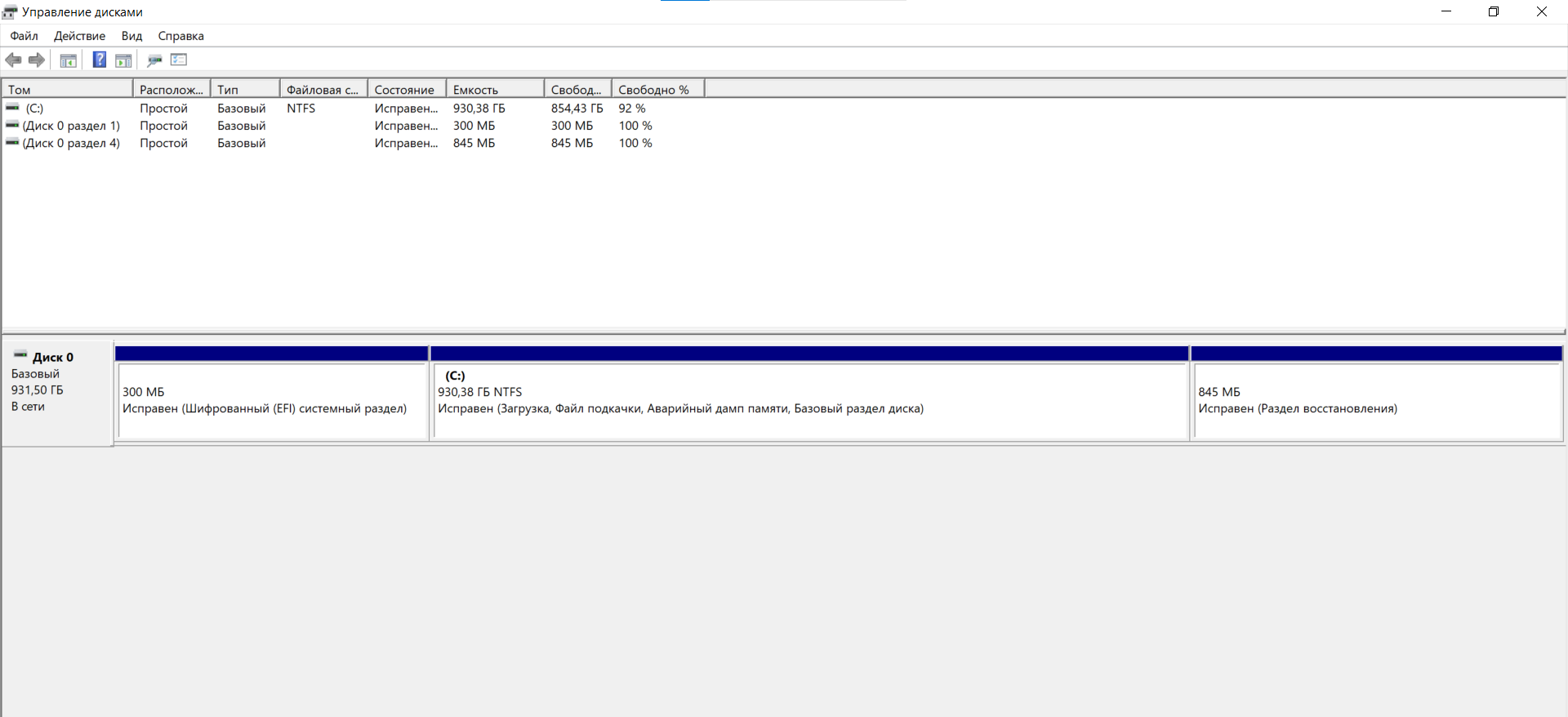Select the (C:) 930,38 ГБ NTFS partition block
The width and height of the screenshot is (1568, 717).
(809, 394)
